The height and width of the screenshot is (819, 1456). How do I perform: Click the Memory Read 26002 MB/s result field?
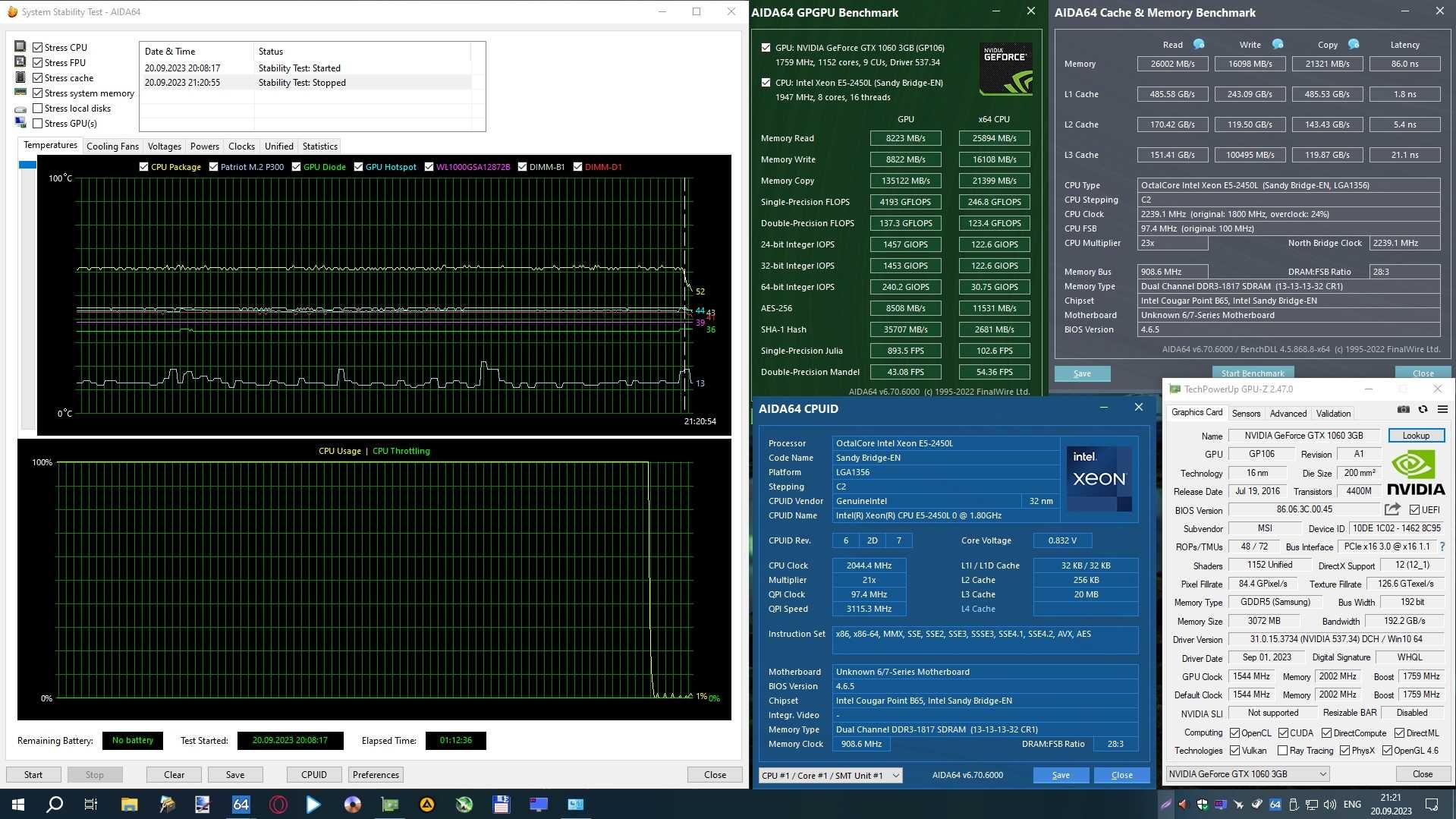pyautogui.click(x=1172, y=64)
